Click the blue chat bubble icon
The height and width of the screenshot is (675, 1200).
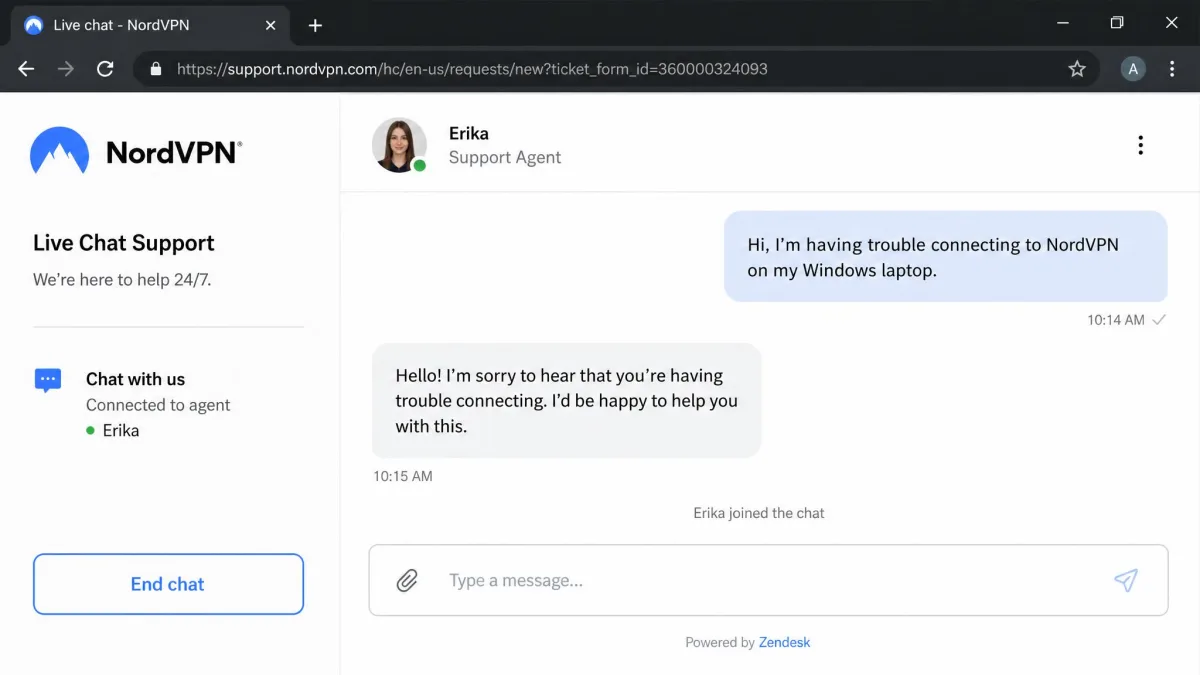(48, 380)
